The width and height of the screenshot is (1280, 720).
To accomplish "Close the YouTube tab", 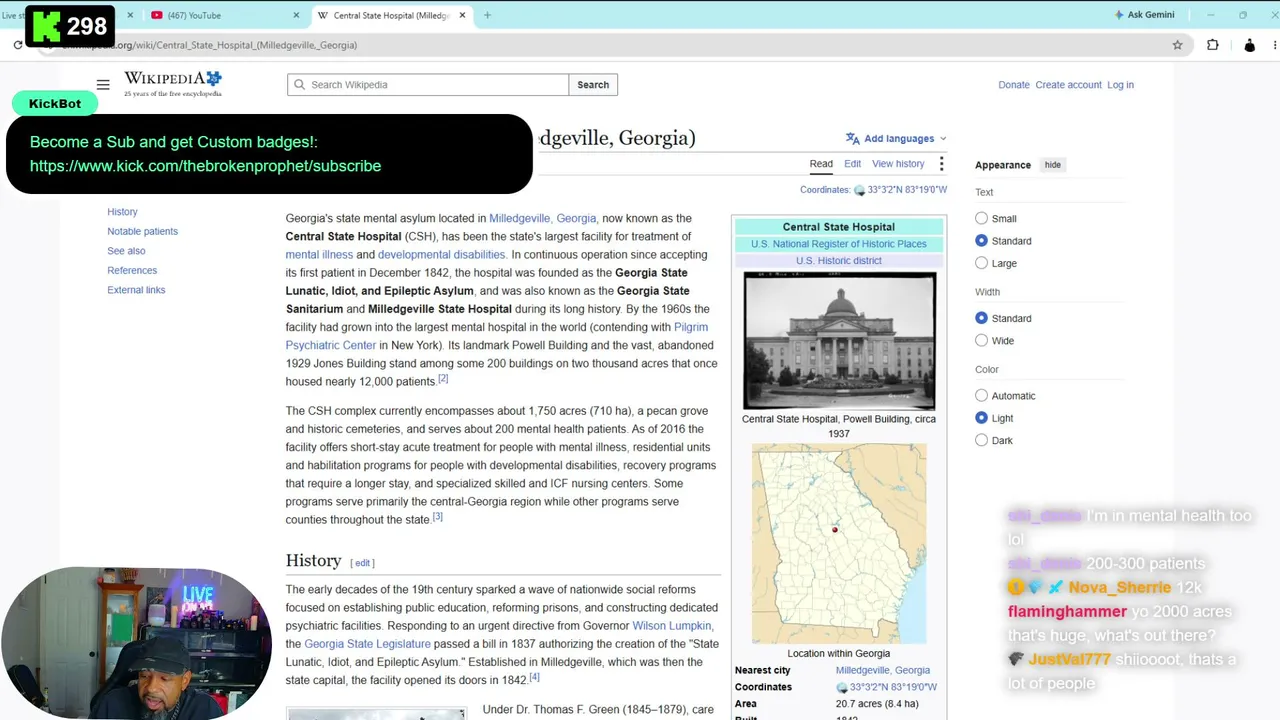I will tap(296, 15).
